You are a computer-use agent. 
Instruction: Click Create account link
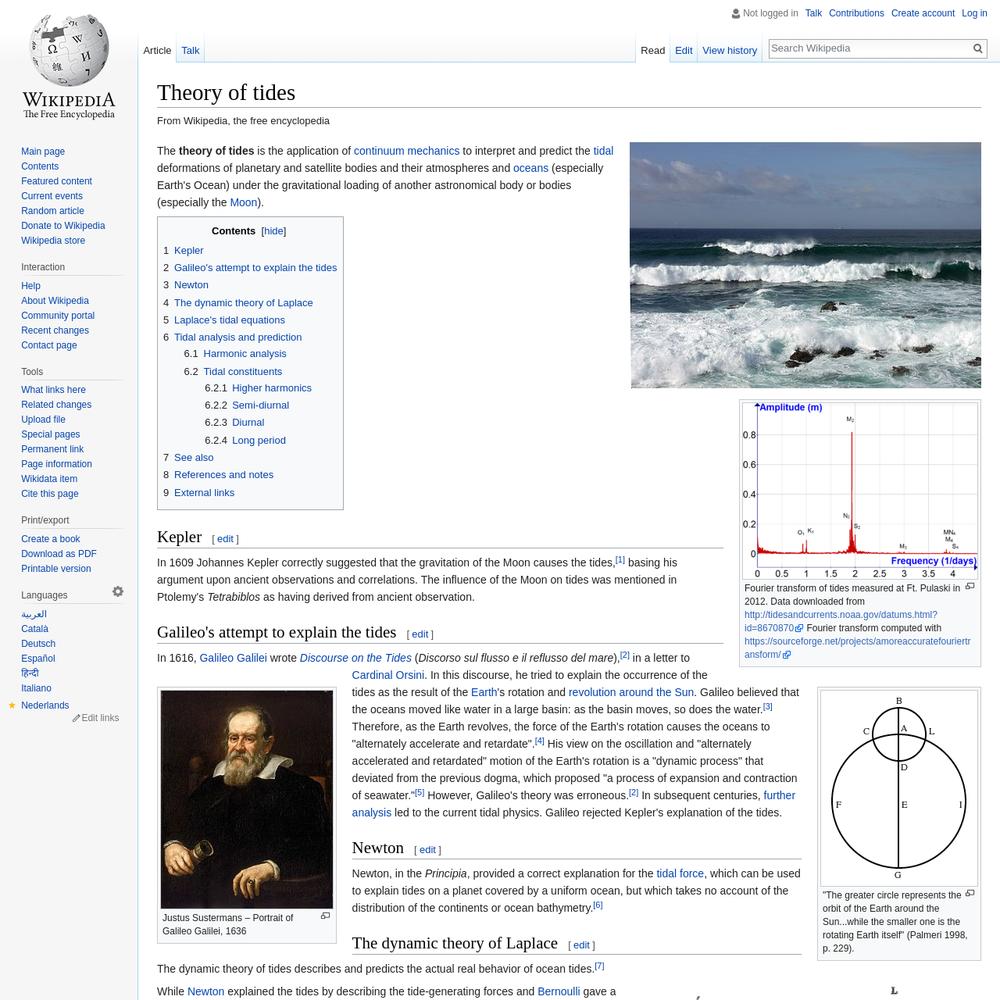click(923, 13)
